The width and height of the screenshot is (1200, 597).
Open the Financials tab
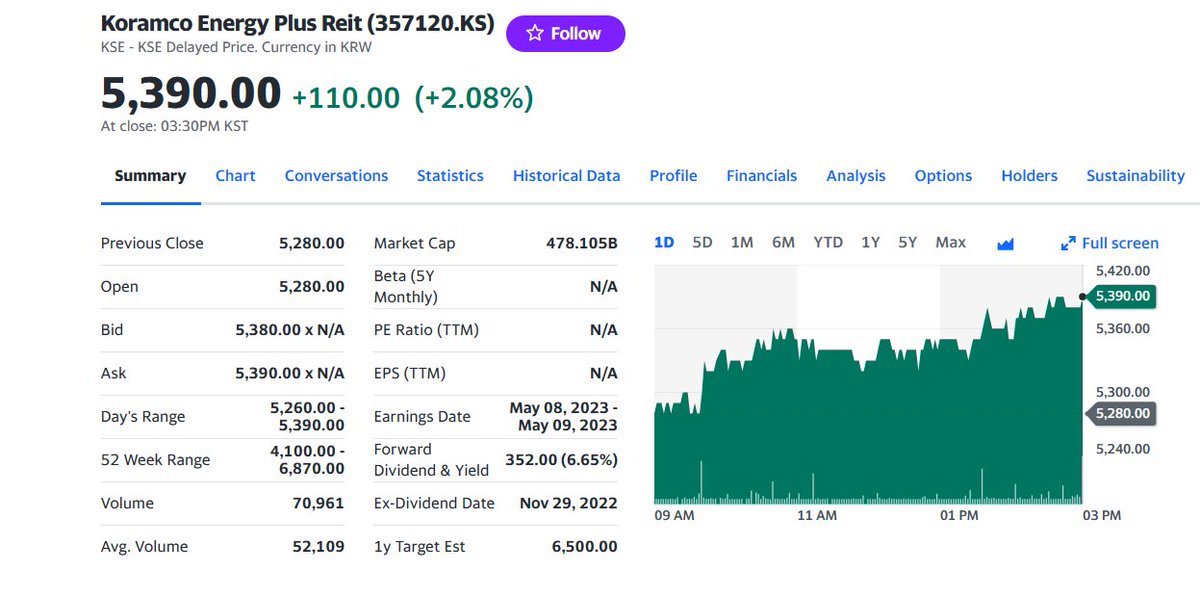point(761,175)
